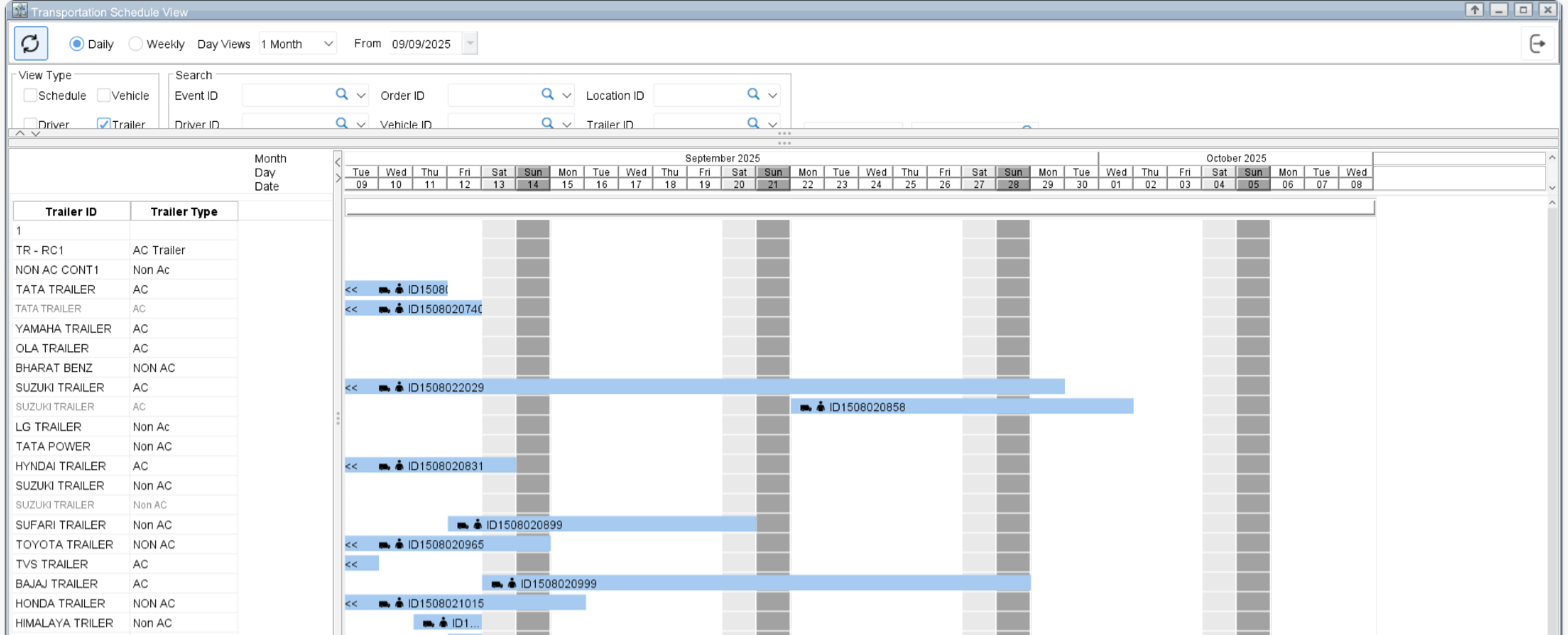The width and height of the screenshot is (1568, 635).
Task: Click driver icon on bar ID1508020999
Action: 512,583
